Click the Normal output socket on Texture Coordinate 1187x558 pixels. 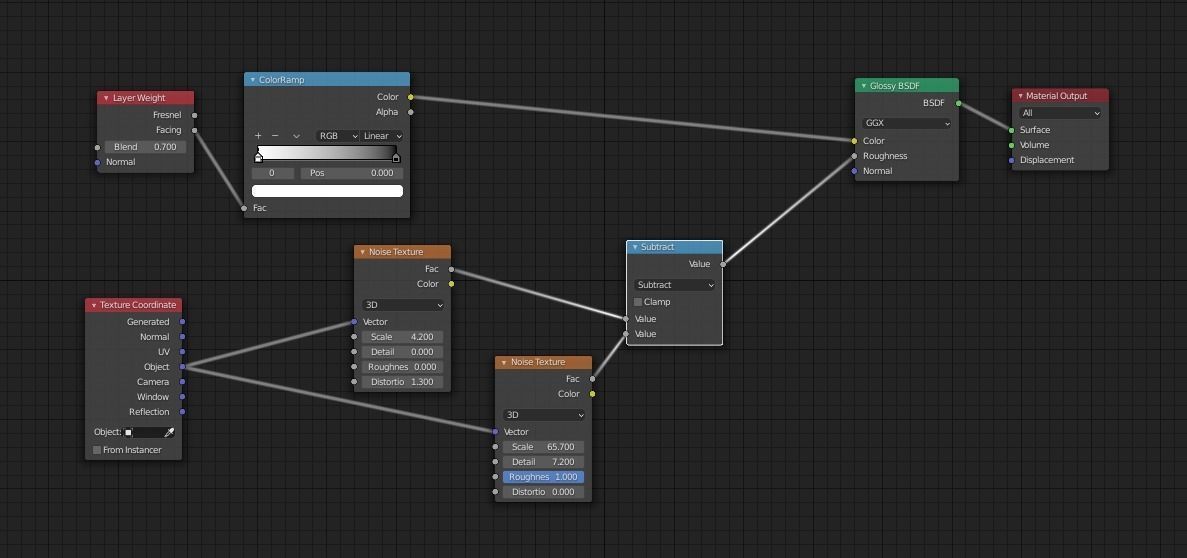[182, 337]
